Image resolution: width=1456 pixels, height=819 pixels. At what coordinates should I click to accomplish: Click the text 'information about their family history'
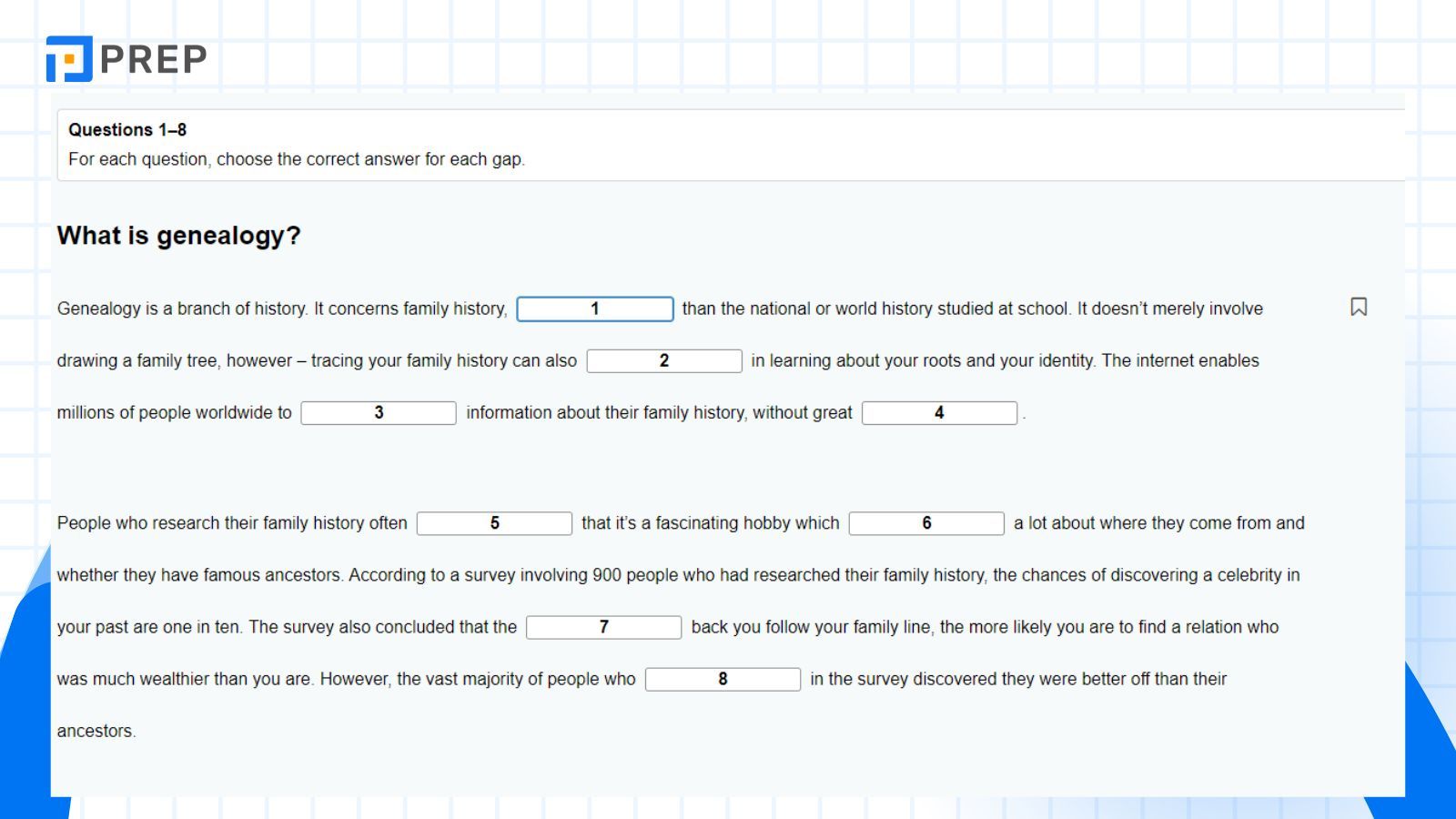click(606, 413)
